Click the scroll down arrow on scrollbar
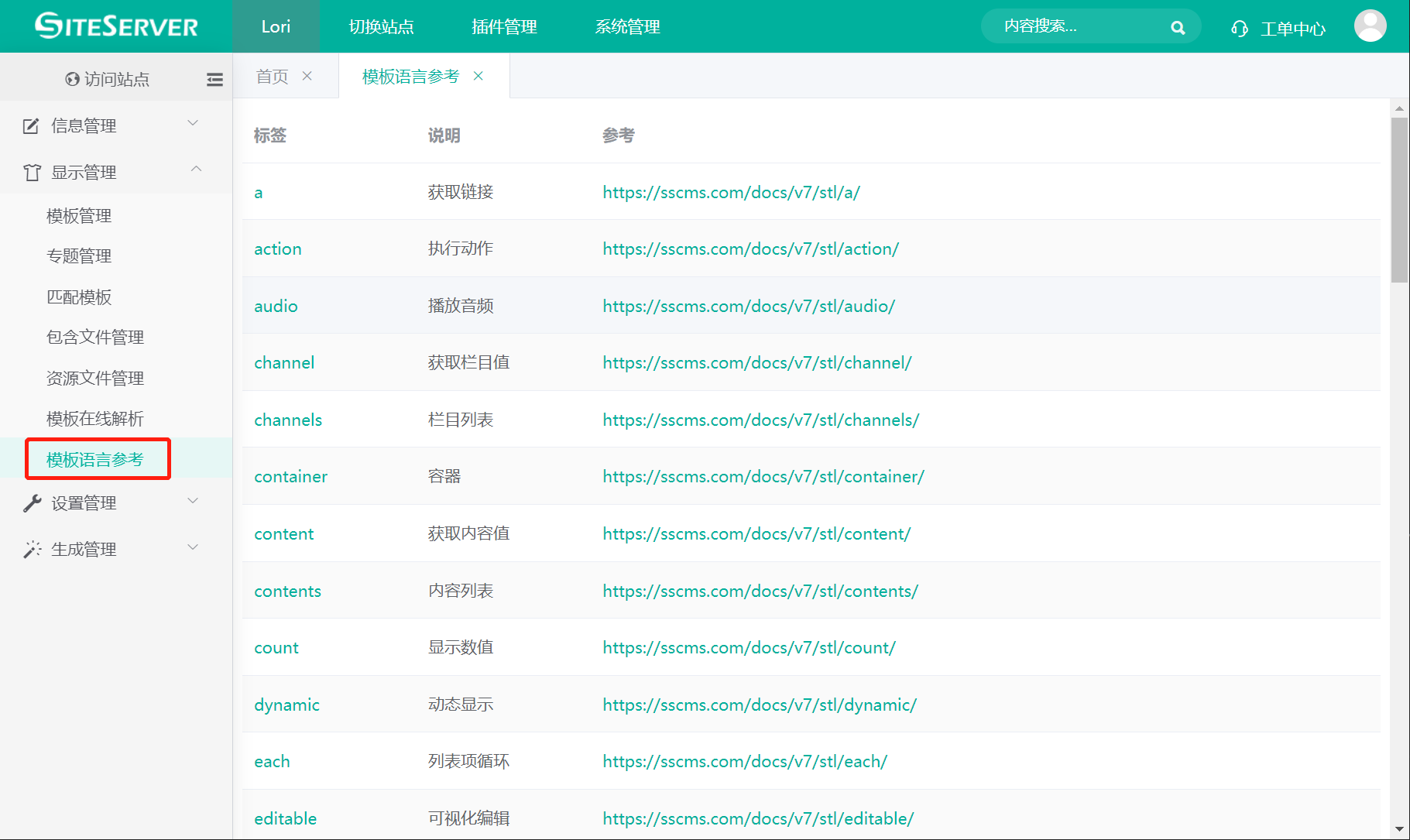 (1399, 829)
